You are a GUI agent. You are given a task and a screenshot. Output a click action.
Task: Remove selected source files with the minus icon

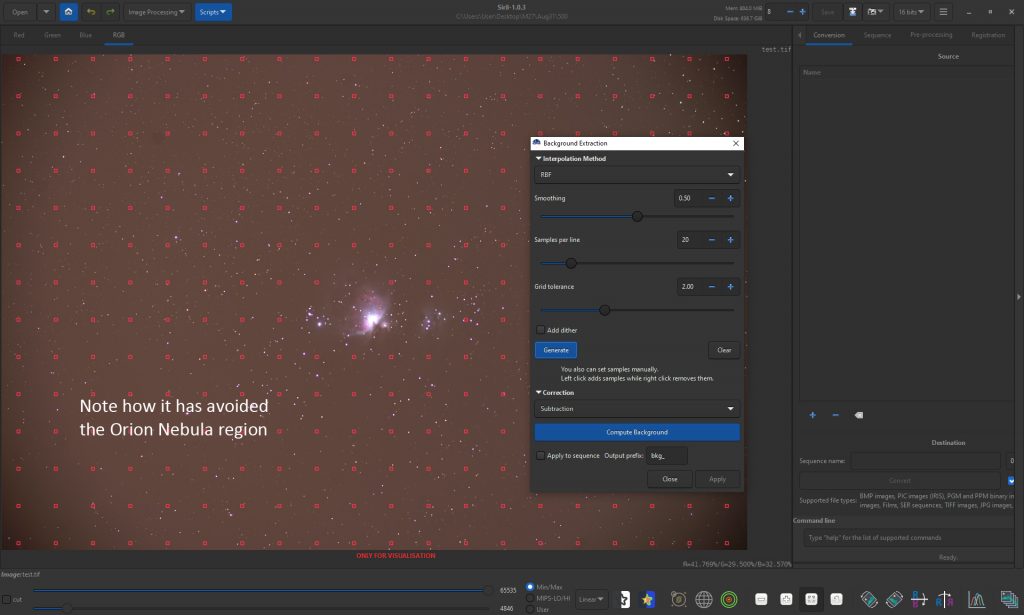(835, 415)
